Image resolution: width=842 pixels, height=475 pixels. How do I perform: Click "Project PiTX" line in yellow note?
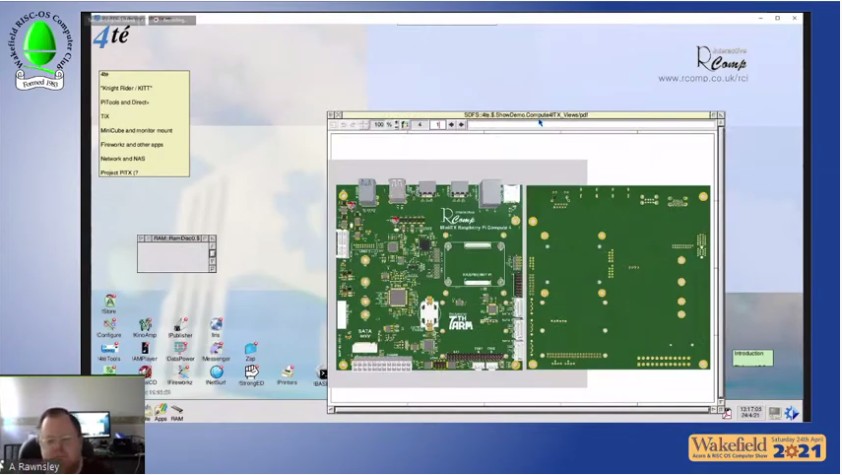click(119, 172)
